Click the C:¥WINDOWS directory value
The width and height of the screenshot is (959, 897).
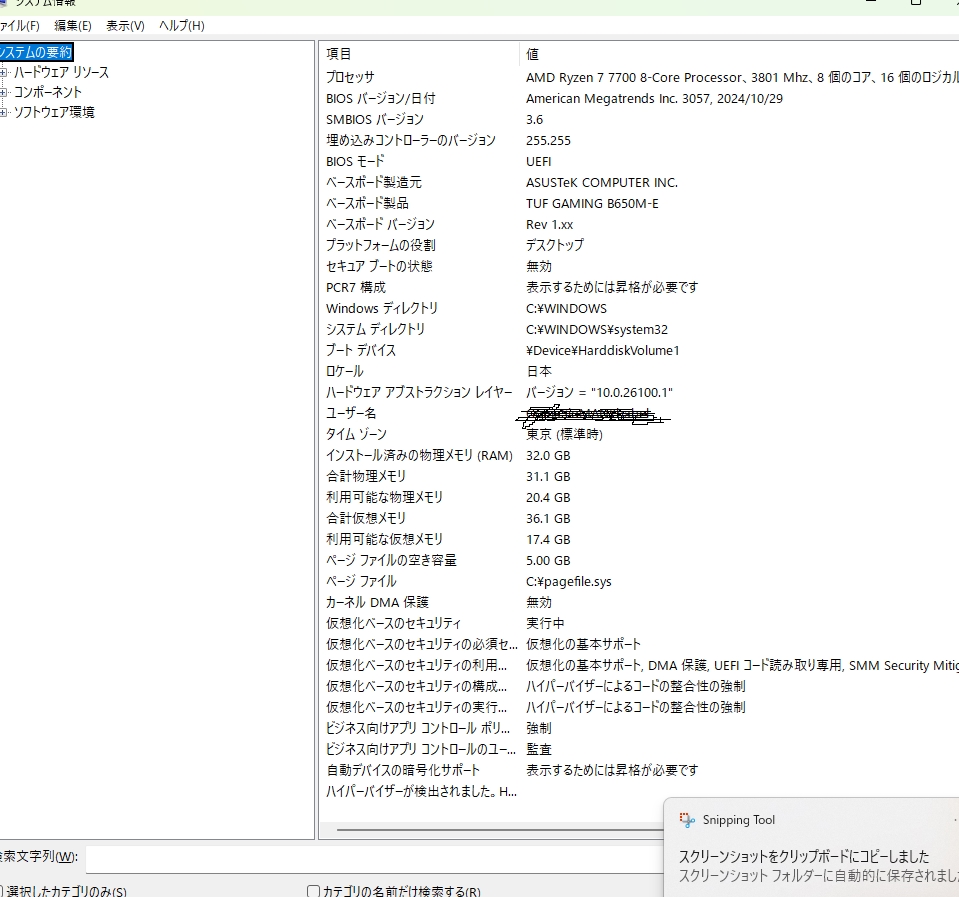click(566, 308)
